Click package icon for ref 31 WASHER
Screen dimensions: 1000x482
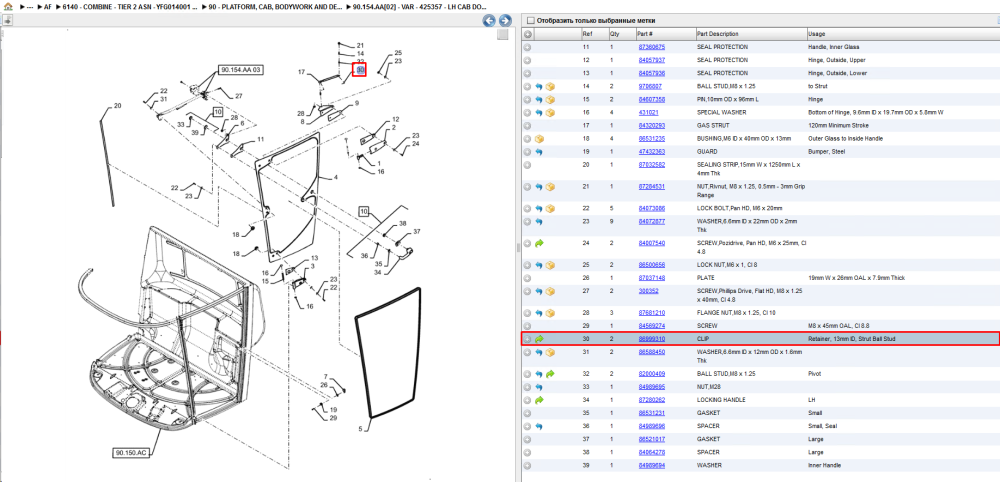(550, 352)
